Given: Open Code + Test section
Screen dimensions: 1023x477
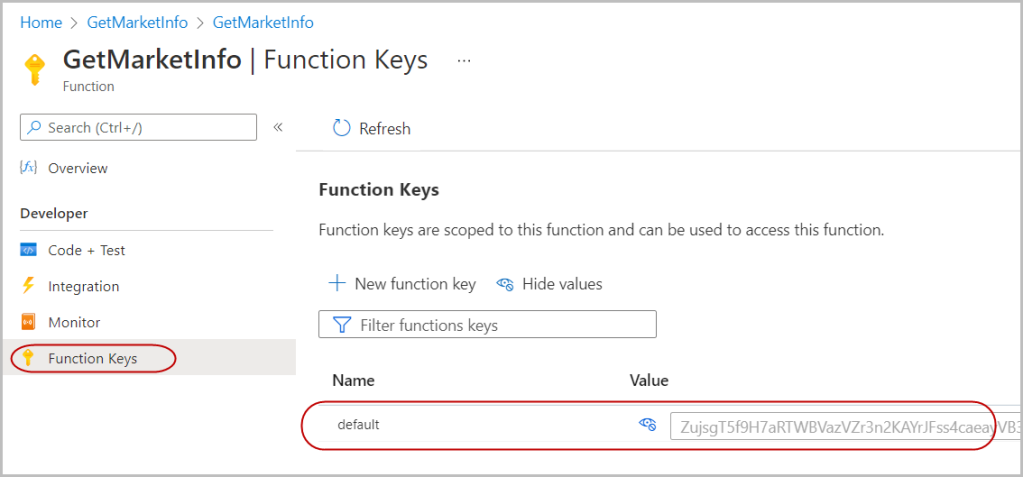Looking at the screenshot, I should pyautogui.click(x=87, y=250).
